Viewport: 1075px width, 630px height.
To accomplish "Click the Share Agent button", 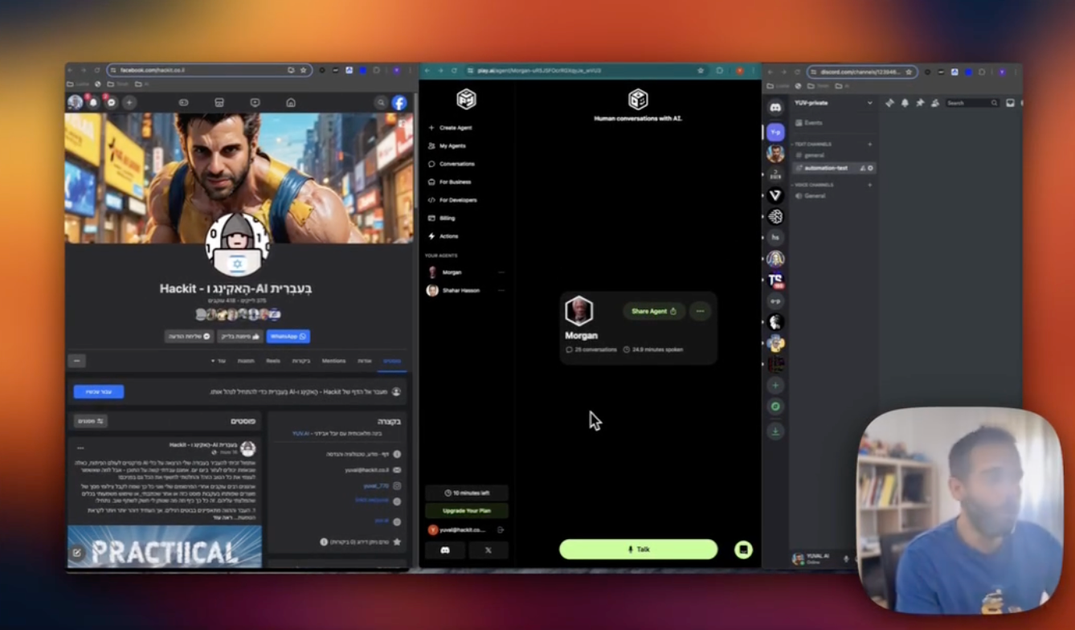I will pos(654,311).
